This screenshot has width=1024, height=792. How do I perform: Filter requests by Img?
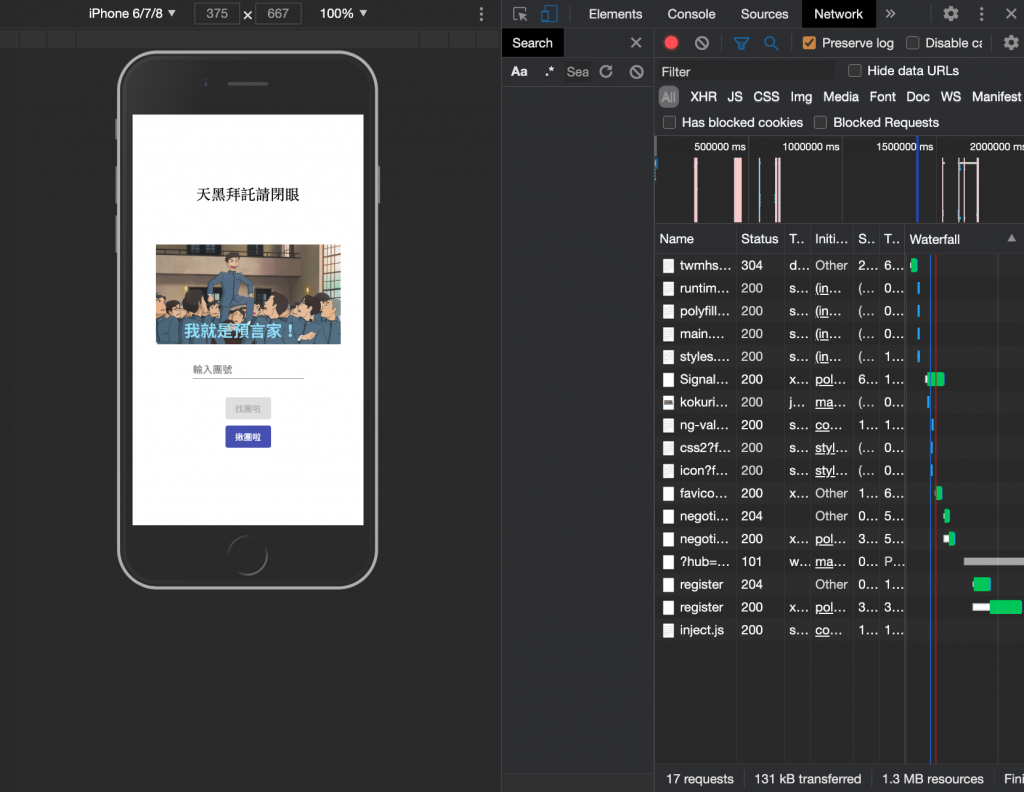(x=801, y=97)
